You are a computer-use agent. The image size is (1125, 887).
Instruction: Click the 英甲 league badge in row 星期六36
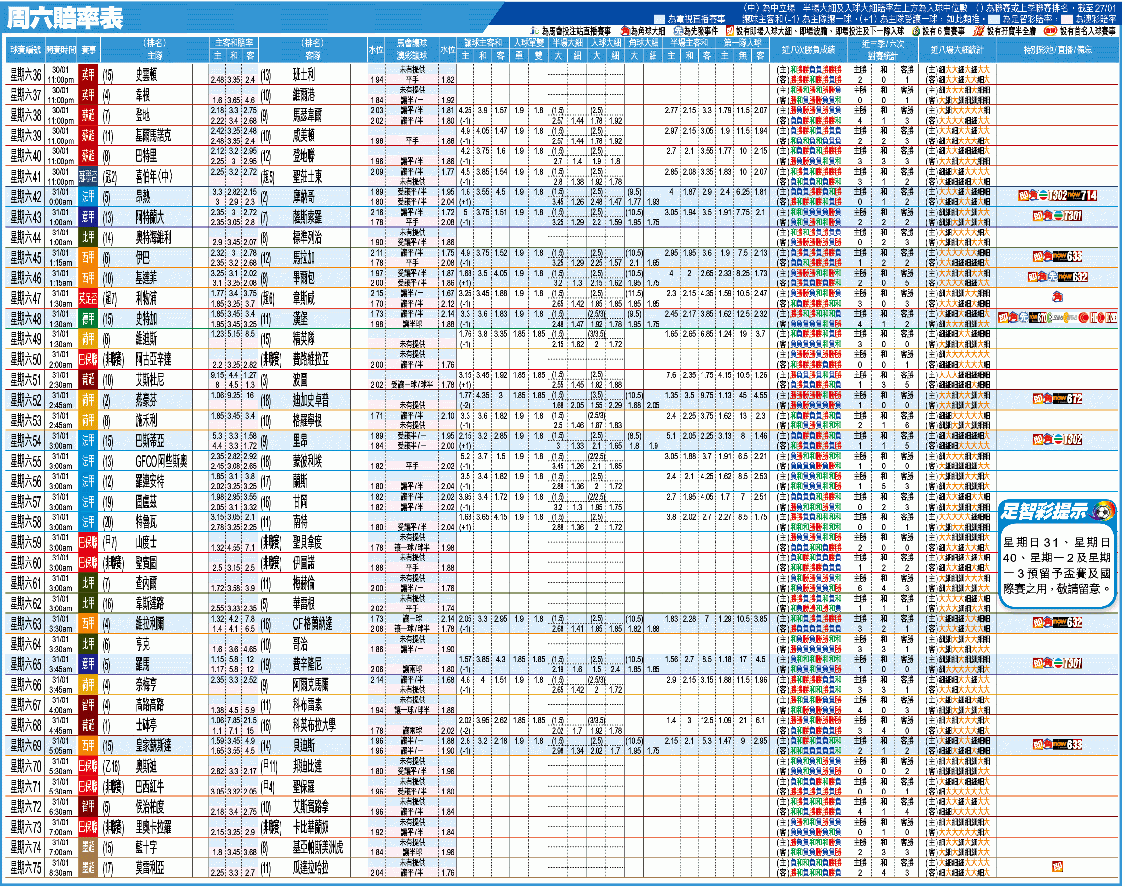(x=88, y=74)
